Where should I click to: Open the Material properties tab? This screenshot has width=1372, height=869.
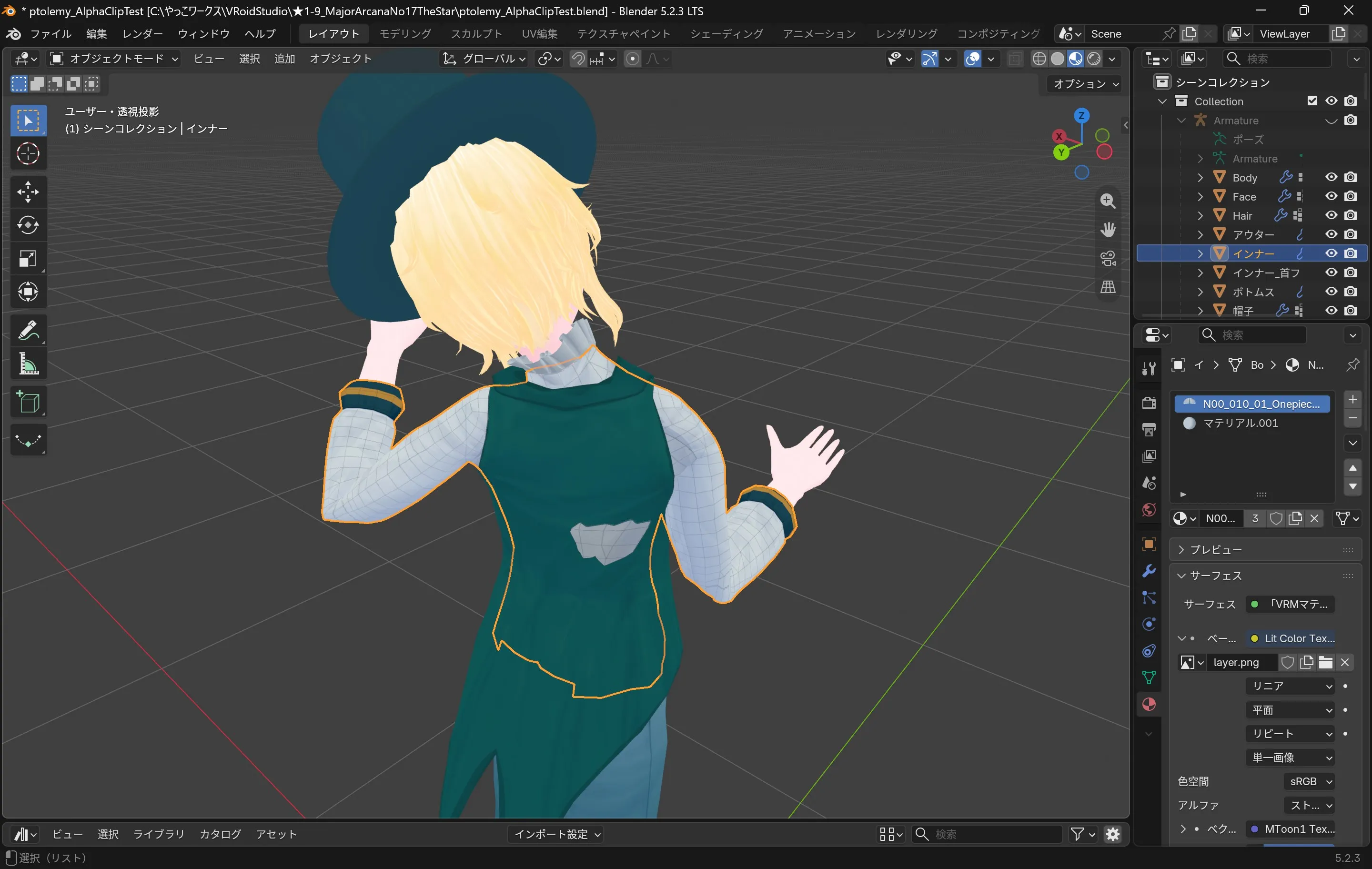pos(1149,704)
